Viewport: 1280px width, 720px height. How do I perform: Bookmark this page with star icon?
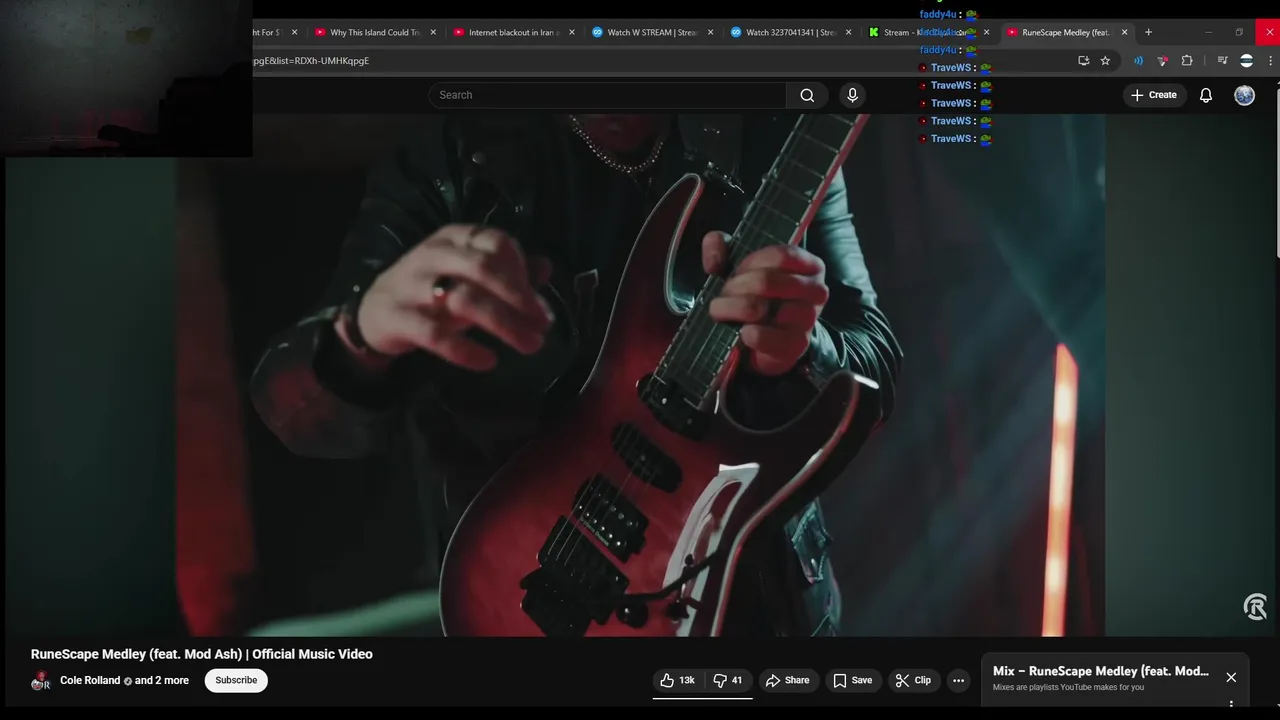point(1105,61)
